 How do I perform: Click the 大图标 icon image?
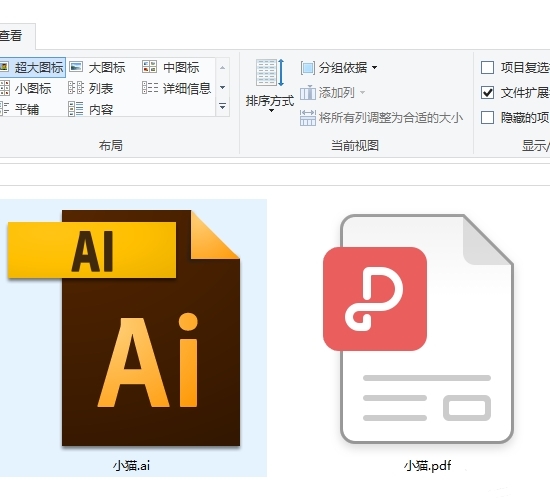[x=76, y=67]
